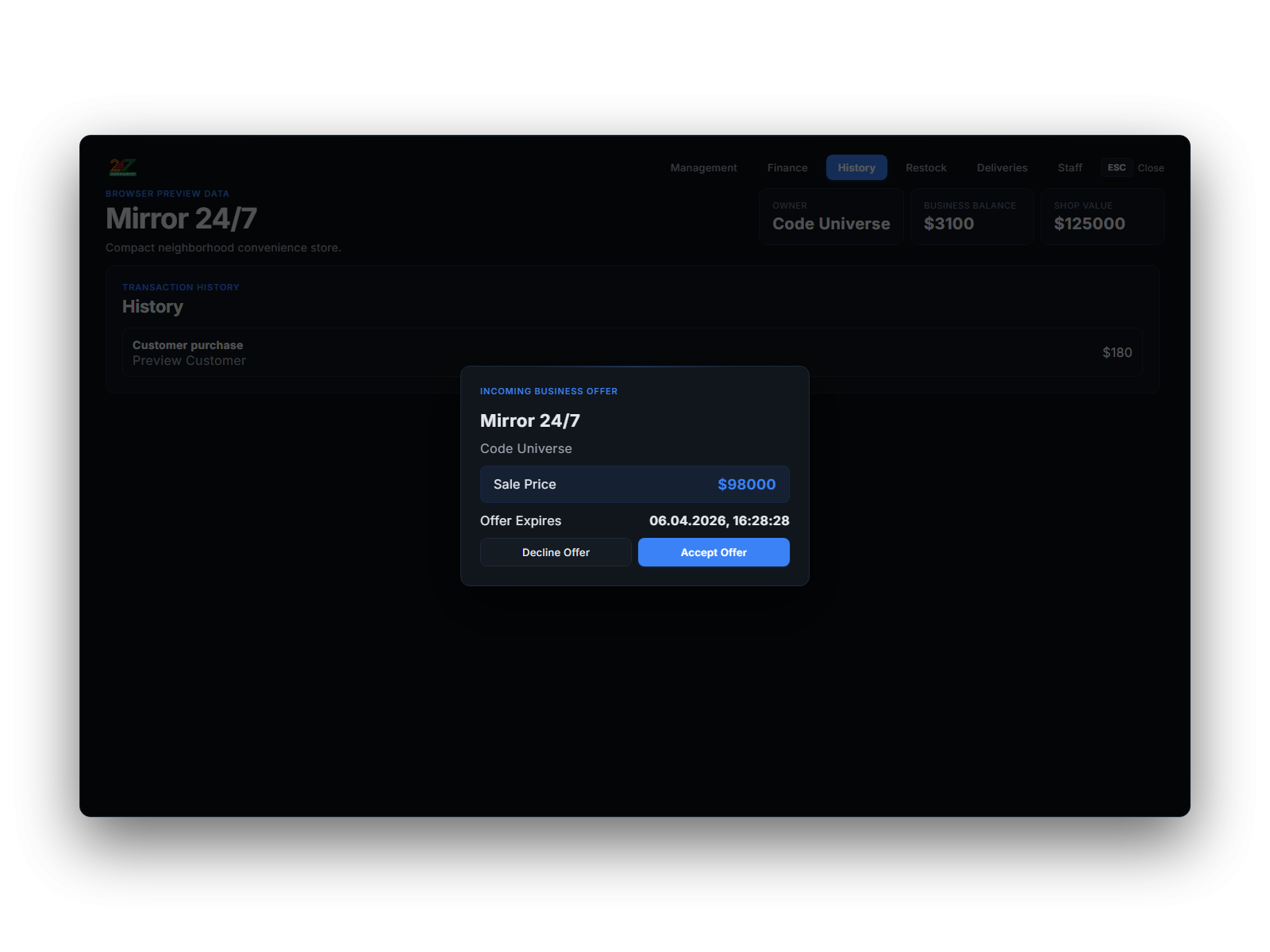Click the Sale Price $98000 value

tap(746, 484)
